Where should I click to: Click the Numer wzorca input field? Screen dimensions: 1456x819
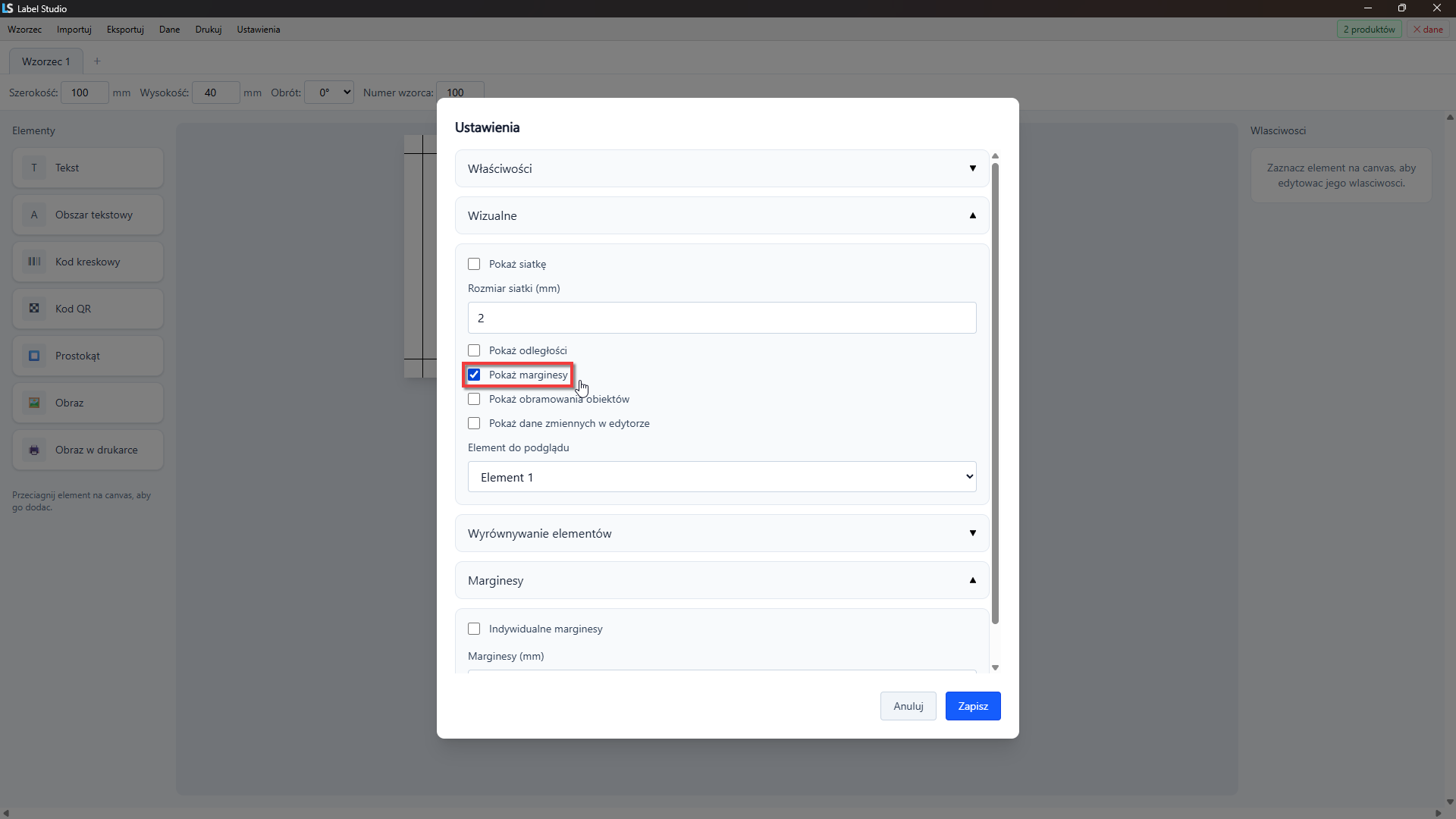point(460,93)
